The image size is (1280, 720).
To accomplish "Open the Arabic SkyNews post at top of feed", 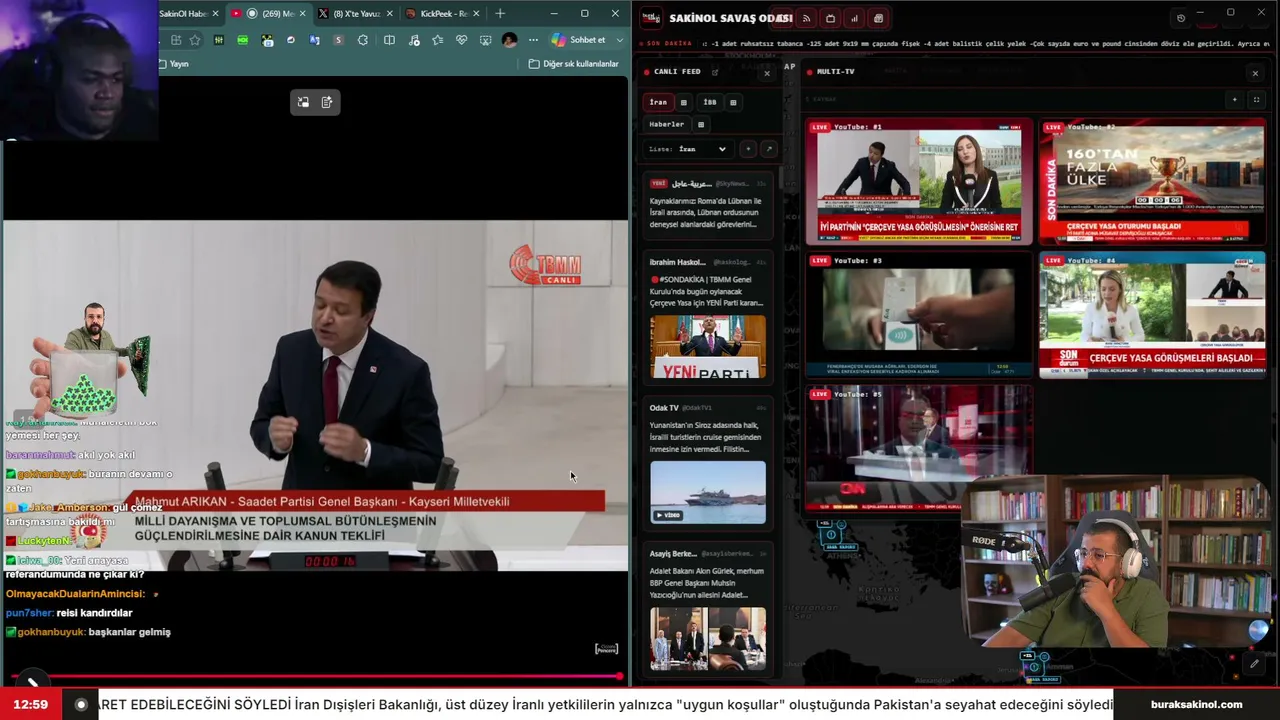I will pos(708,207).
